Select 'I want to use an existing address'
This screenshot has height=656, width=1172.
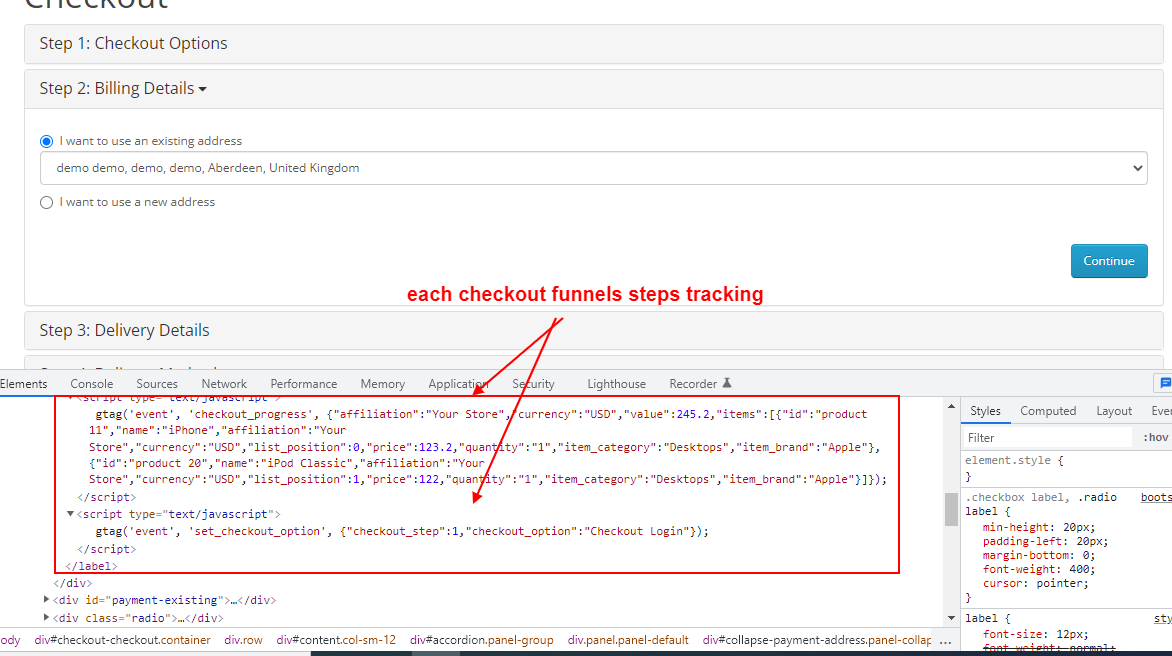[x=46, y=141]
